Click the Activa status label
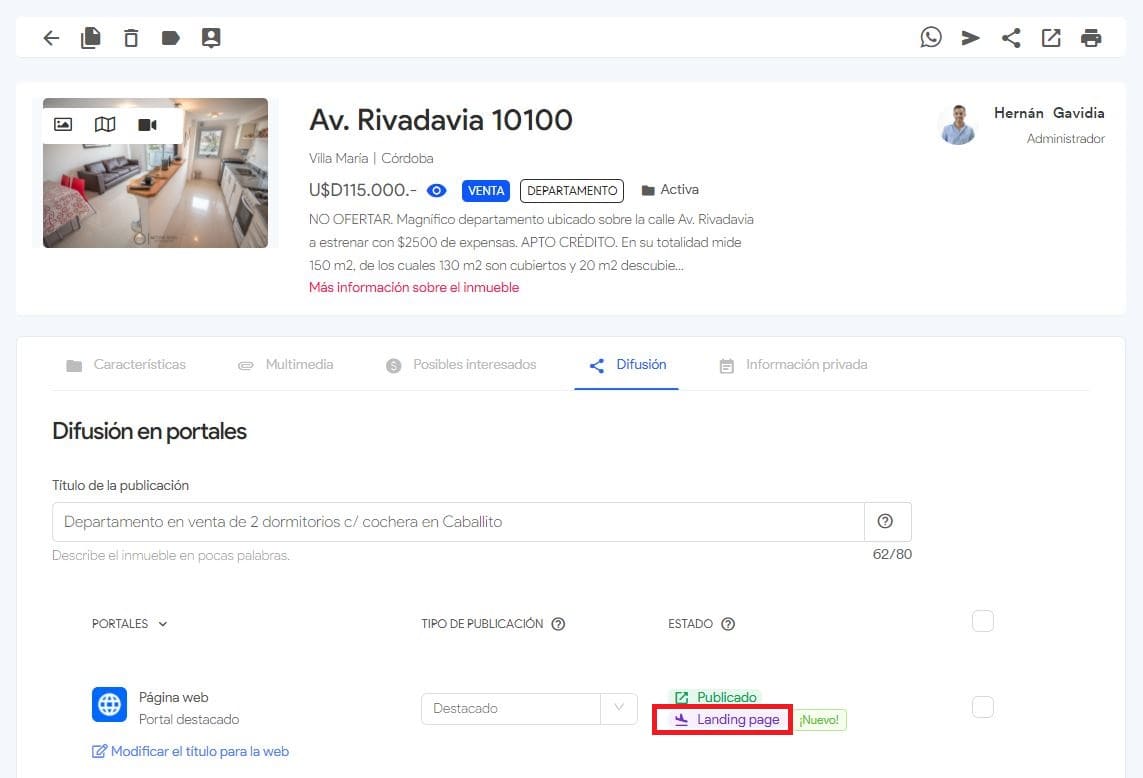 click(x=670, y=190)
